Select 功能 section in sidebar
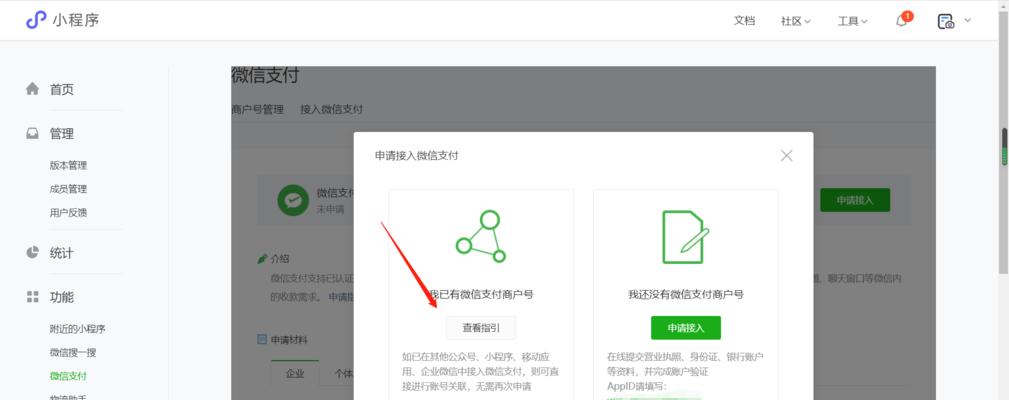 pyautogui.click(x=62, y=297)
